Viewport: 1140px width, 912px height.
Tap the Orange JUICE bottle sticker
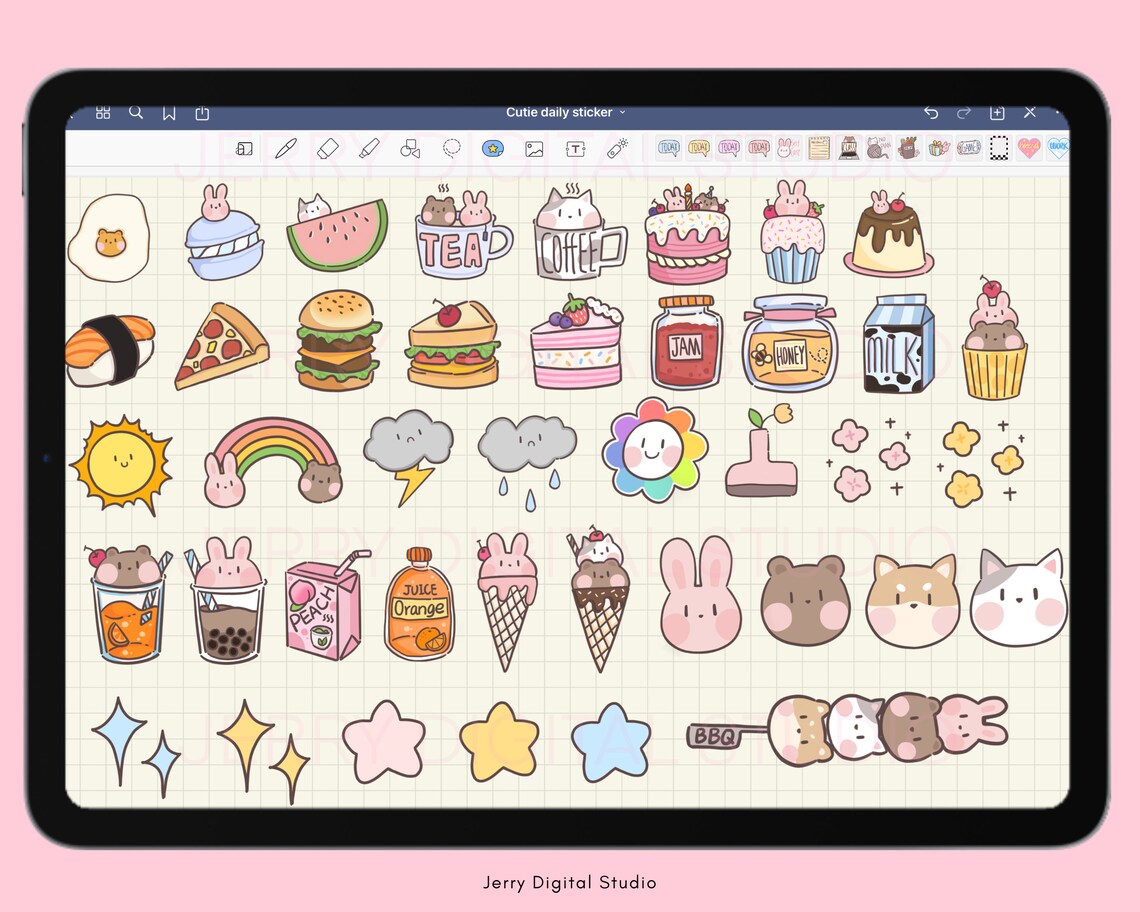click(x=420, y=604)
